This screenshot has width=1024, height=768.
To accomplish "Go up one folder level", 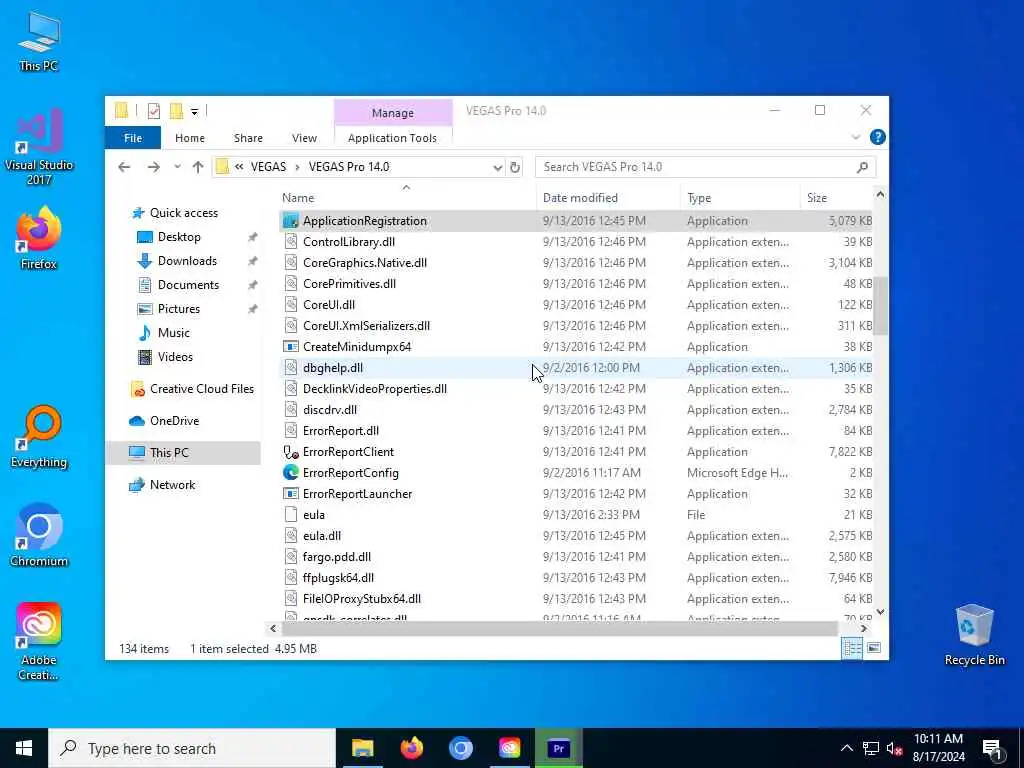I will (x=198, y=167).
